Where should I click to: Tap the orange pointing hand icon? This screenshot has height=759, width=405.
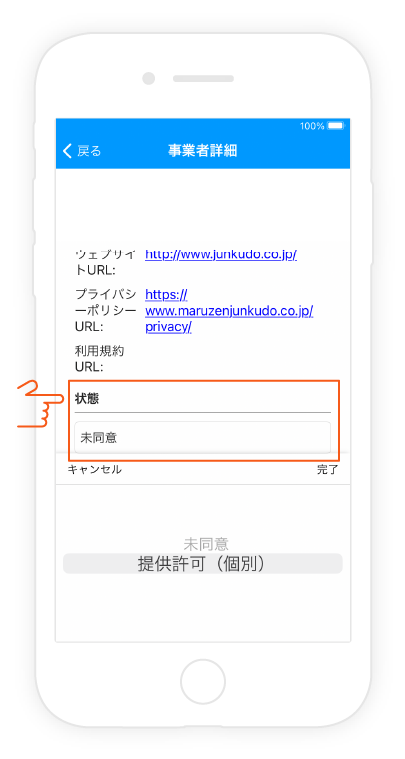click(42, 404)
